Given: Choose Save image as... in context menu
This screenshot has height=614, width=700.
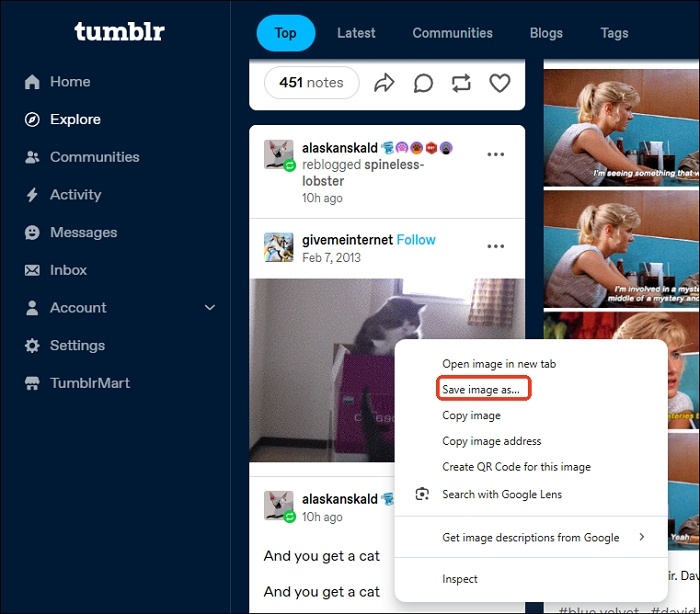Looking at the screenshot, I should pos(481,389).
